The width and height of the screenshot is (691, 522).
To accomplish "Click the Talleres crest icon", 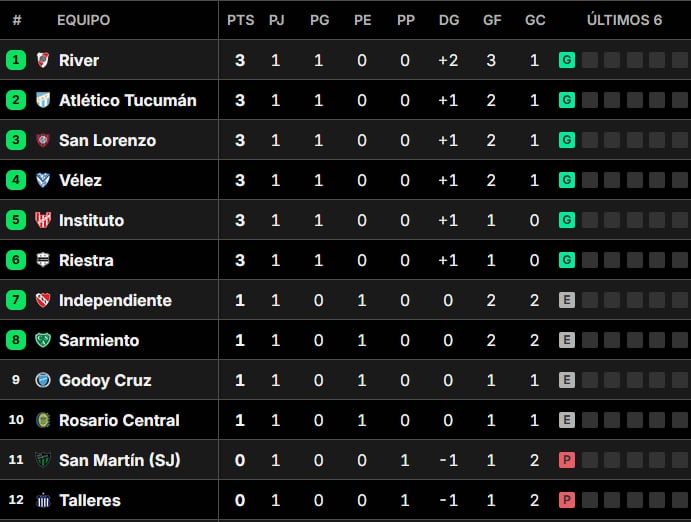I will tap(43, 500).
